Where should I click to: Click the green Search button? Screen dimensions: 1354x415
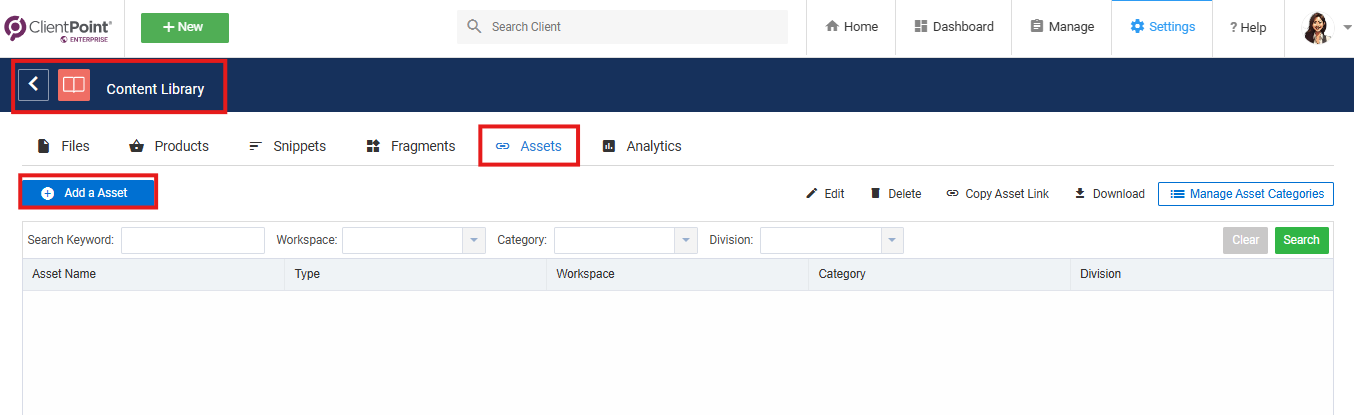pyautogui.click(x=1301, y=240)
